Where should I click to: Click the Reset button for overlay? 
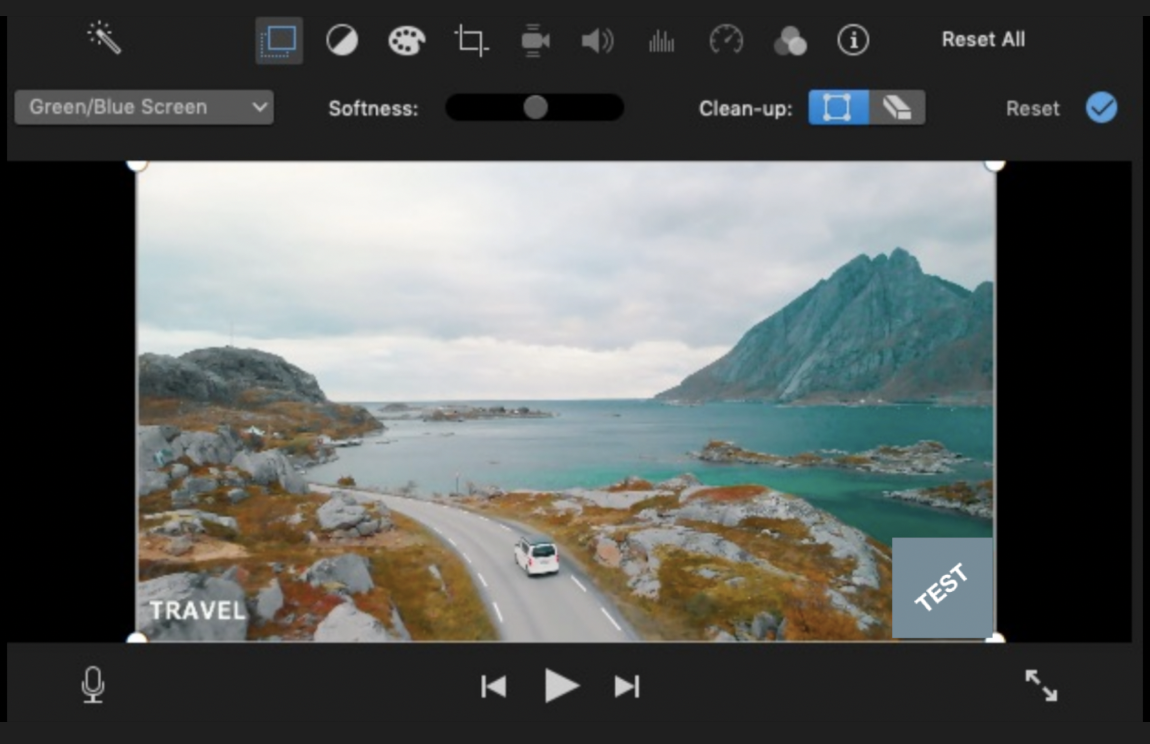[x=1033, y=109]
